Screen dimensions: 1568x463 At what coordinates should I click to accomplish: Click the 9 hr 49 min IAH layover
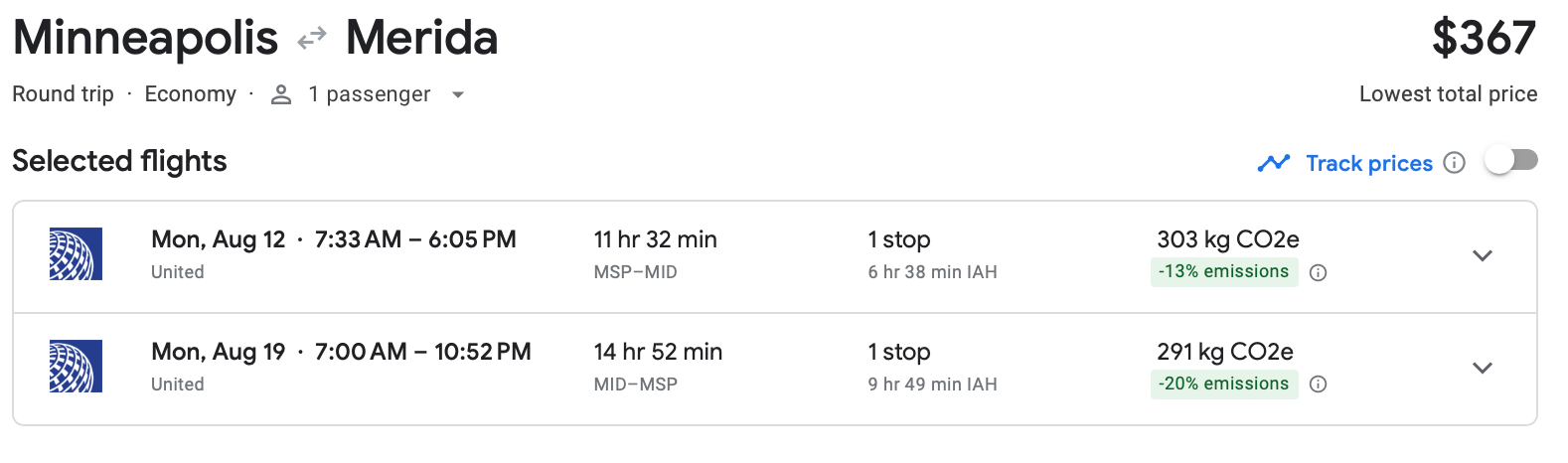pos(932,385)
